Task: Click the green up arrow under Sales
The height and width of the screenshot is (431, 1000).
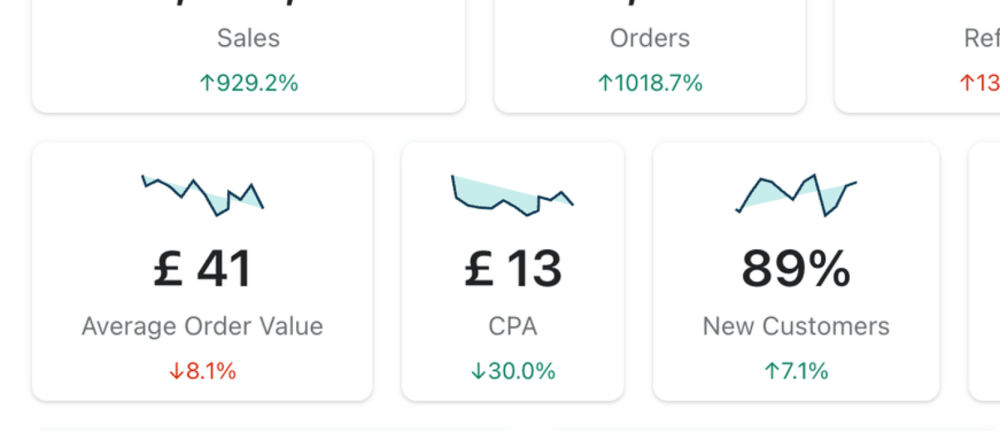Action: pos(207,83)
